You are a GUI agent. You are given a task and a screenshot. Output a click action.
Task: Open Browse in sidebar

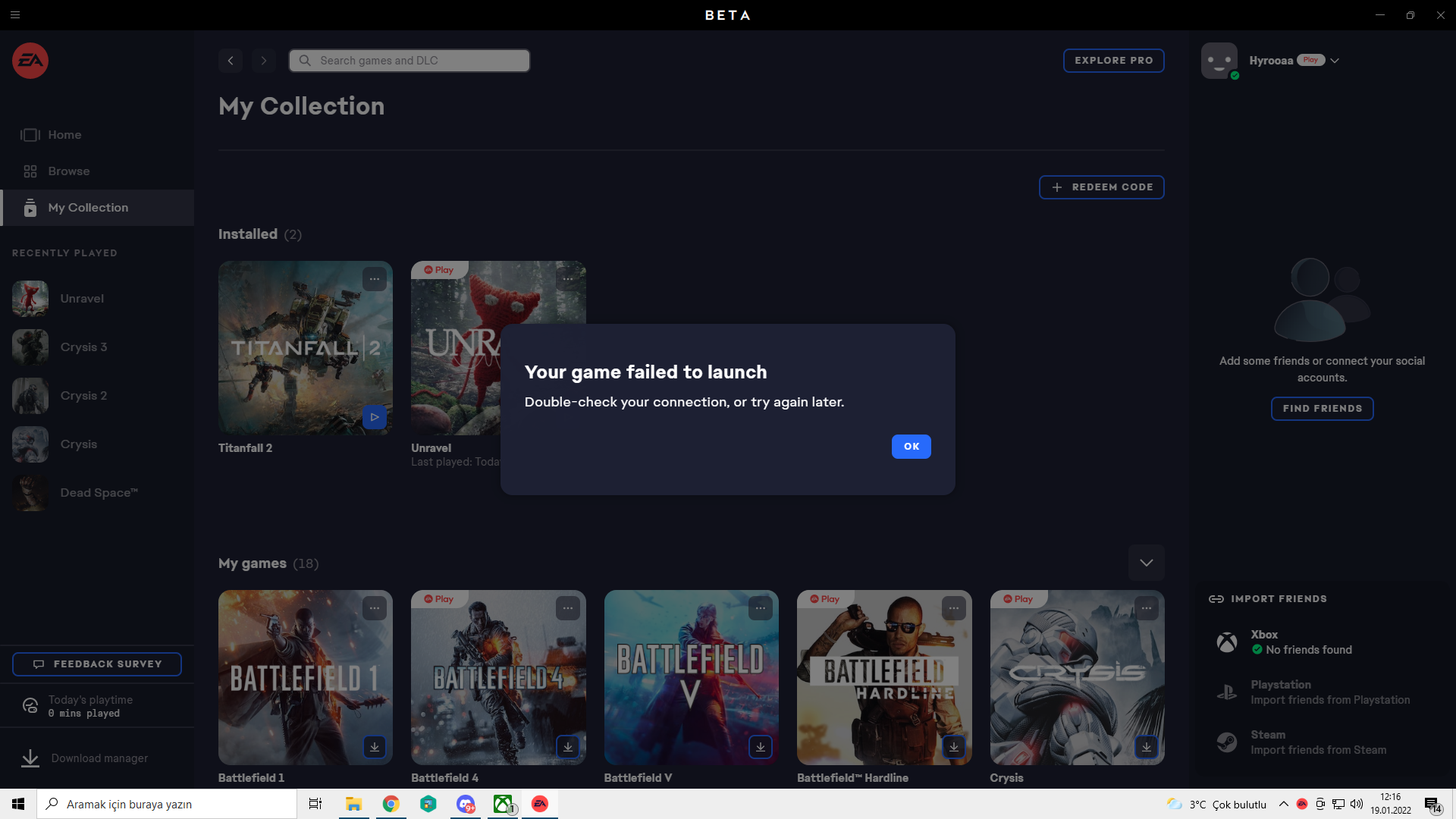tap(68, 171)
